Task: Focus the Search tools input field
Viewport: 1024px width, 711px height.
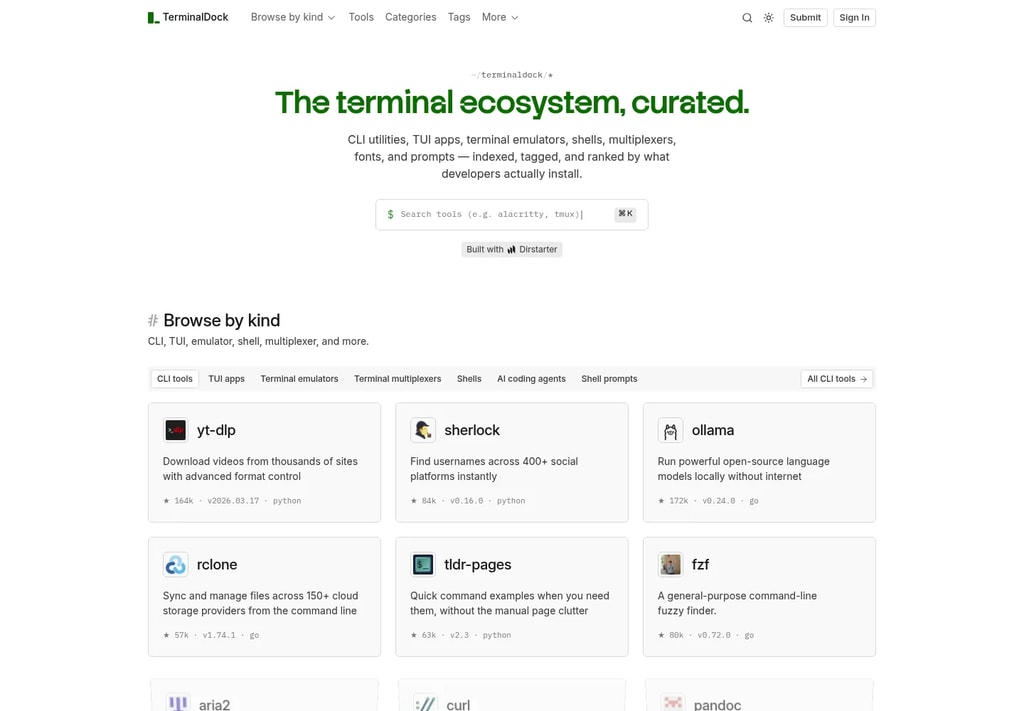Action: [511, 214]
